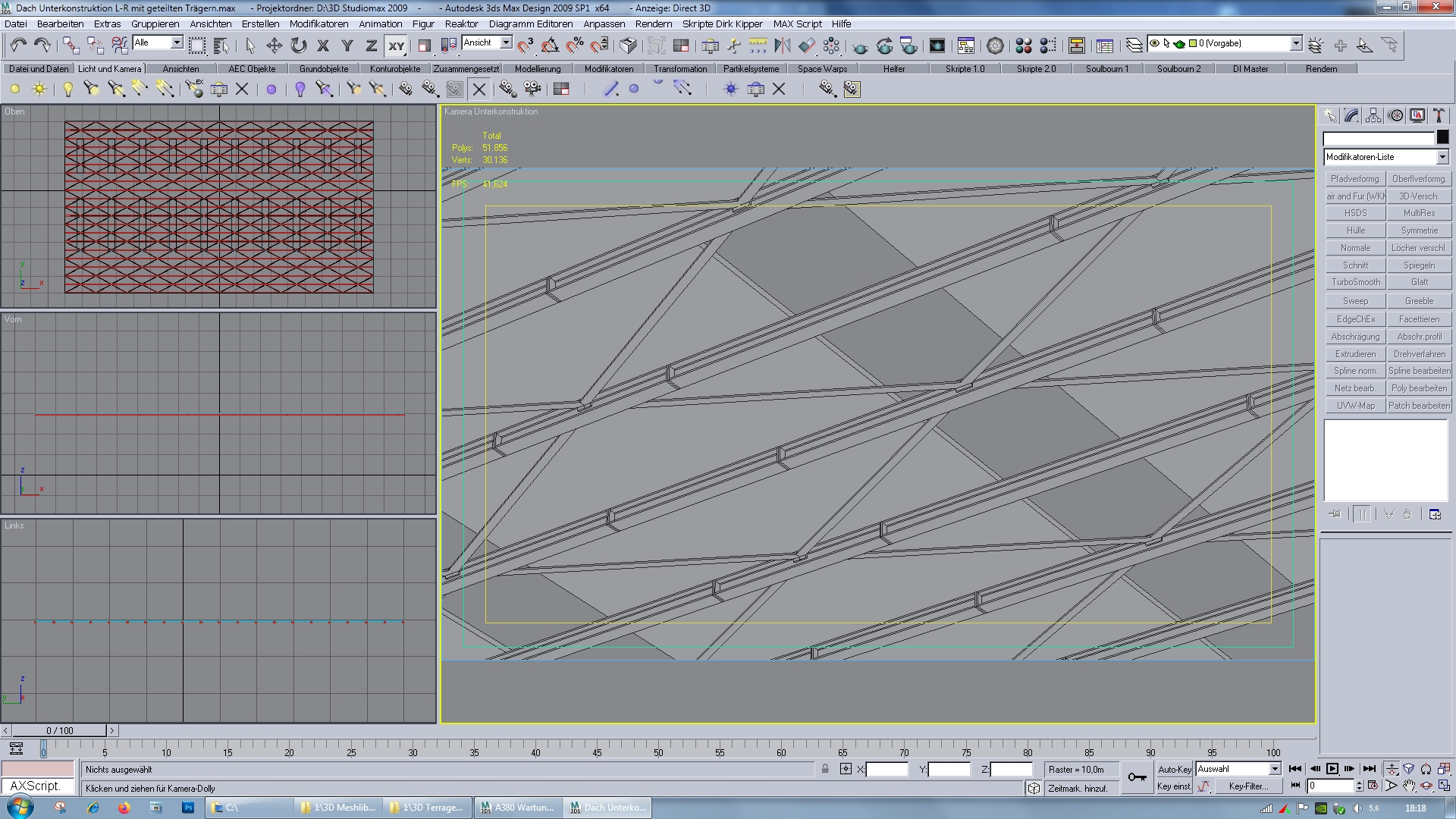The height and width of the screenshot is (819, 1456).
Task: Select the Move transform tool
Action: (x=274, y=45)
